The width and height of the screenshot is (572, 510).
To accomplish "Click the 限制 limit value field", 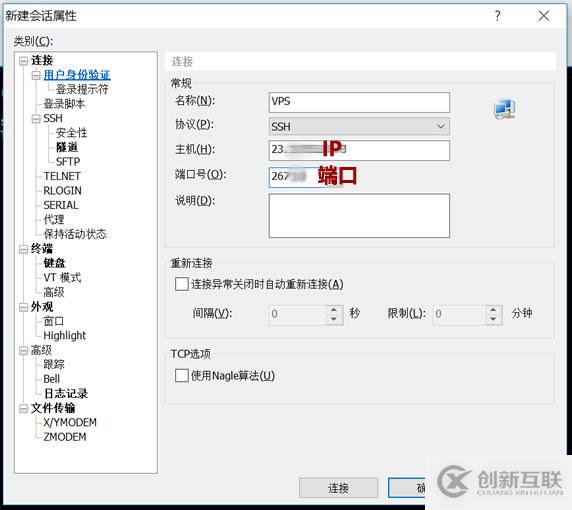I will [x=459, y=314].
